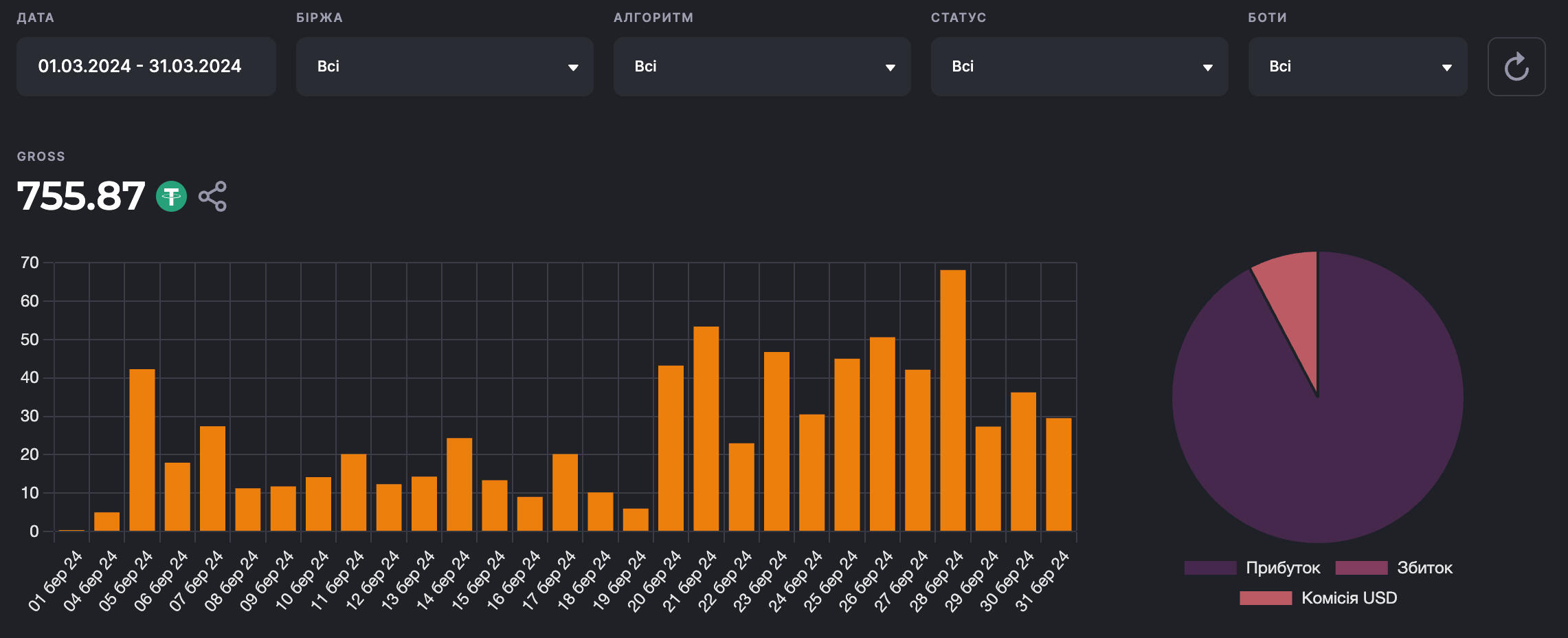This screenshot has width=1568, height=638.
Task: Click the share icon next to gross
Action: click(212, 197)
